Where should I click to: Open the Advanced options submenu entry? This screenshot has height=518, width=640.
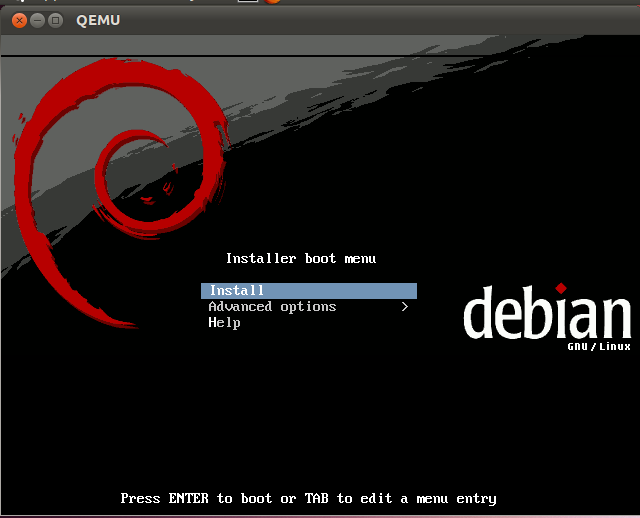(x=309, y=307)
